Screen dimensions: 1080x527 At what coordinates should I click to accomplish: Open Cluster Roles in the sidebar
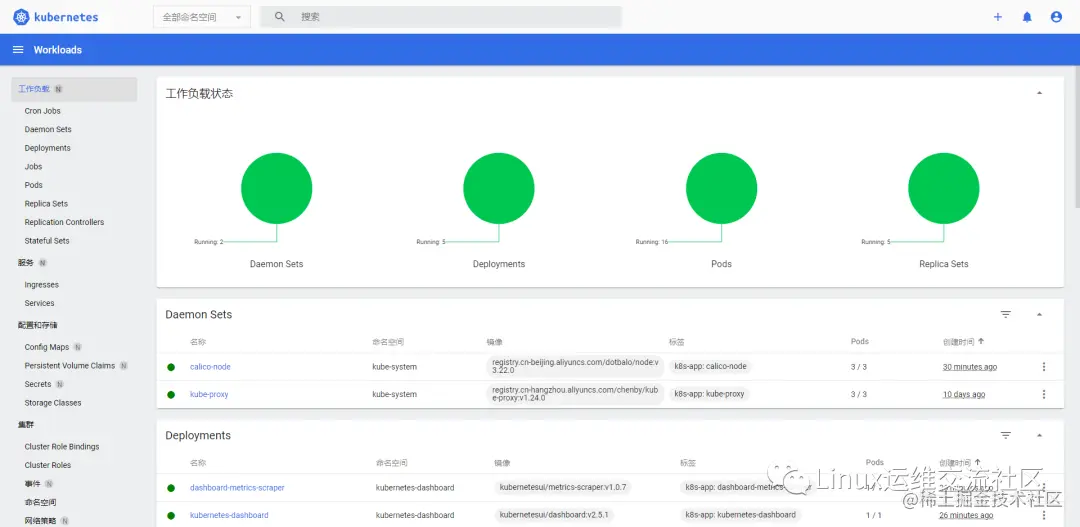(48, 466)
